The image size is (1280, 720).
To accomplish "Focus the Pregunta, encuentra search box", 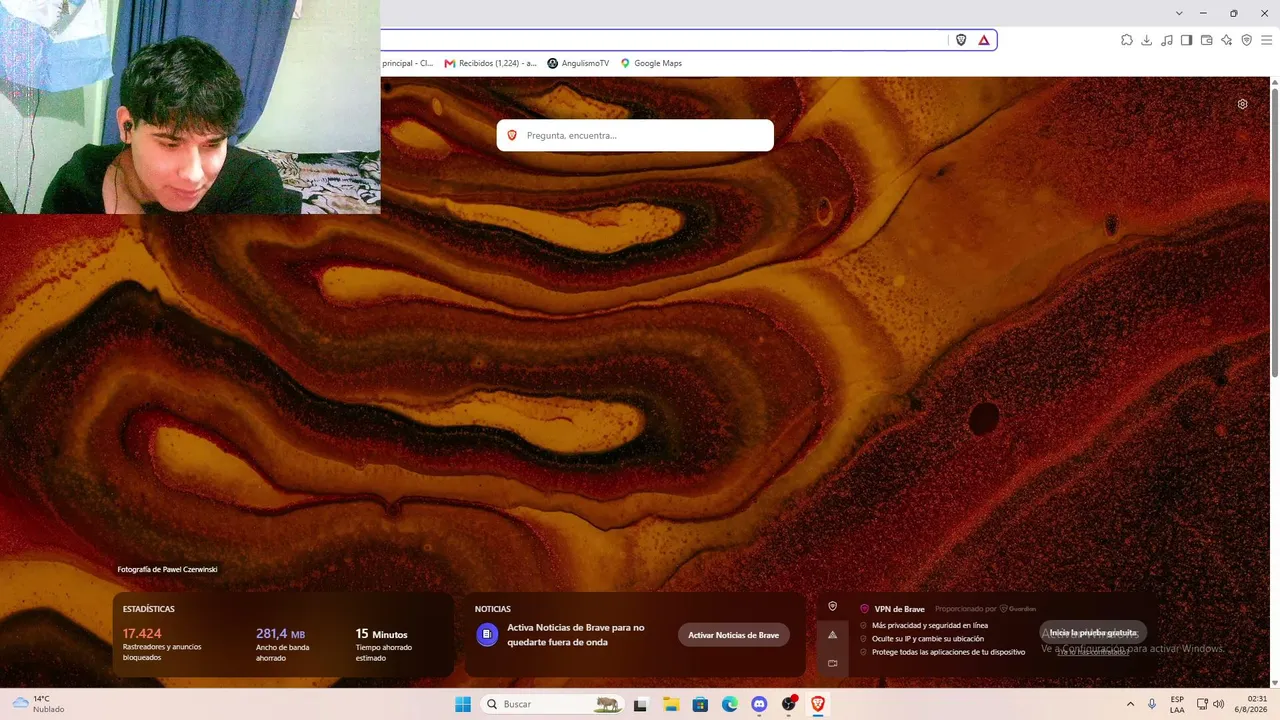I will (635, 135).
